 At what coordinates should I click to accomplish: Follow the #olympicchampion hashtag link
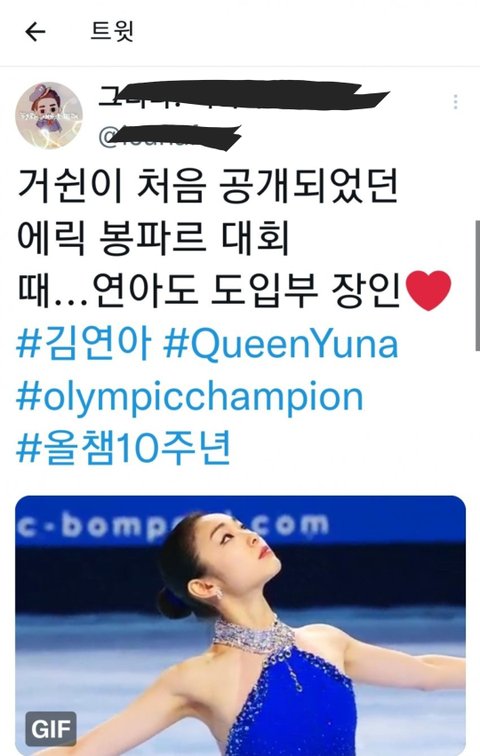(x=189, y=397)
